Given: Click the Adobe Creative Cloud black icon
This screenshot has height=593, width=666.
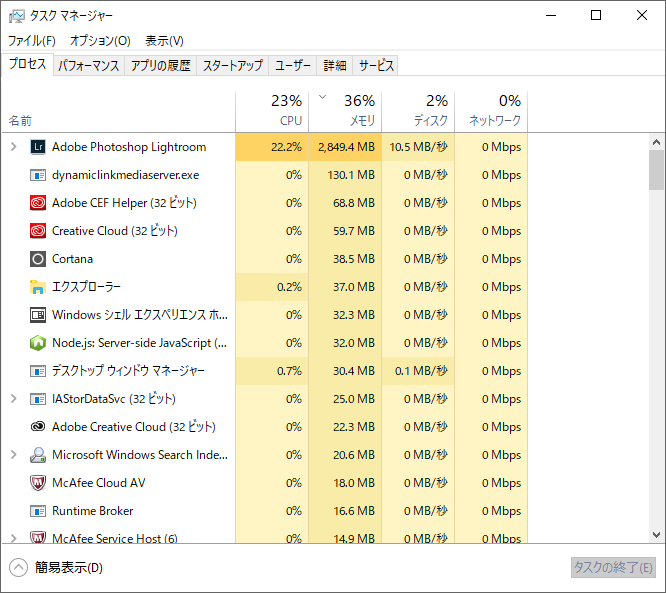Looking at the screenshot, I should [x=38, y=426].
